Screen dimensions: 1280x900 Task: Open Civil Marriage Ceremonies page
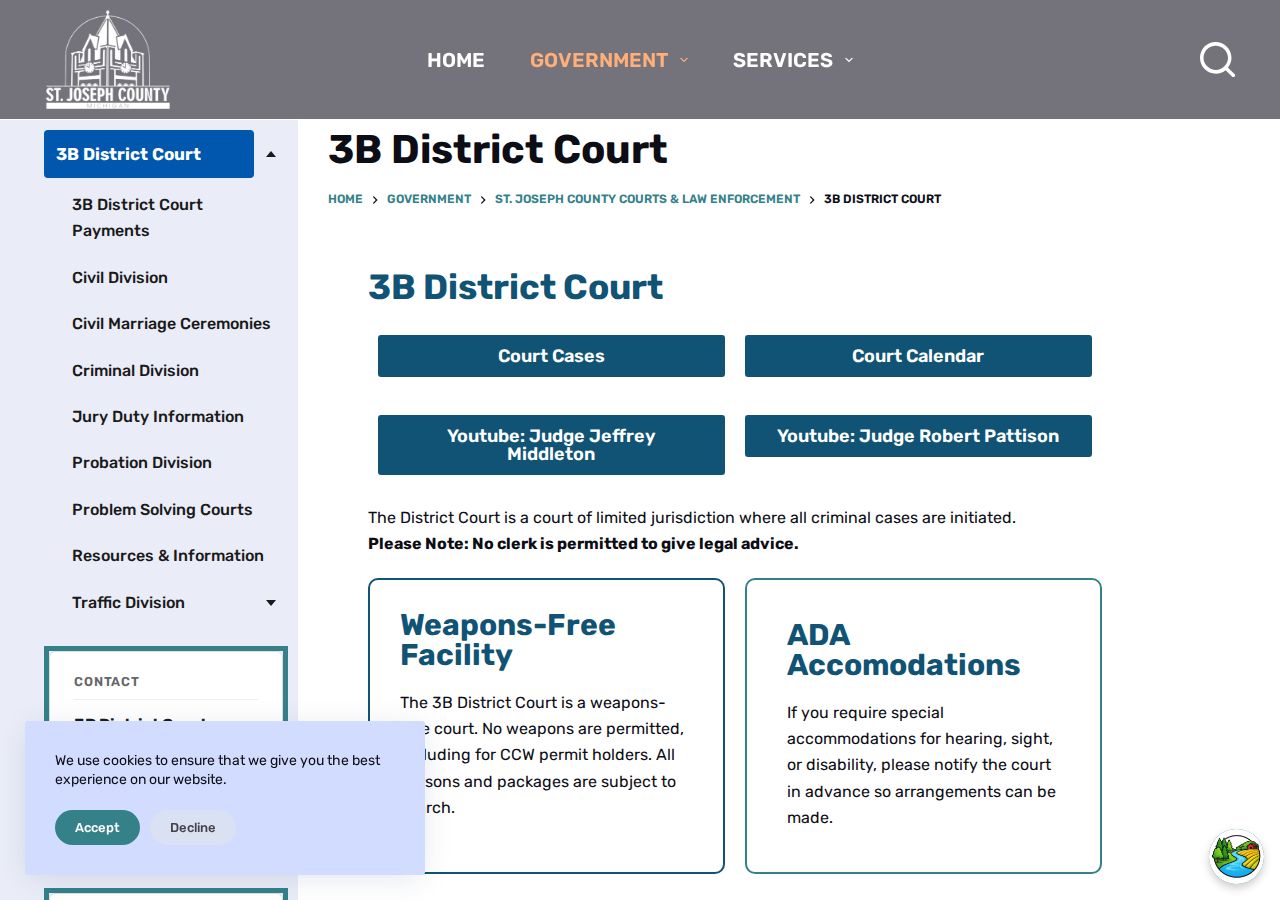coord(171,324)
